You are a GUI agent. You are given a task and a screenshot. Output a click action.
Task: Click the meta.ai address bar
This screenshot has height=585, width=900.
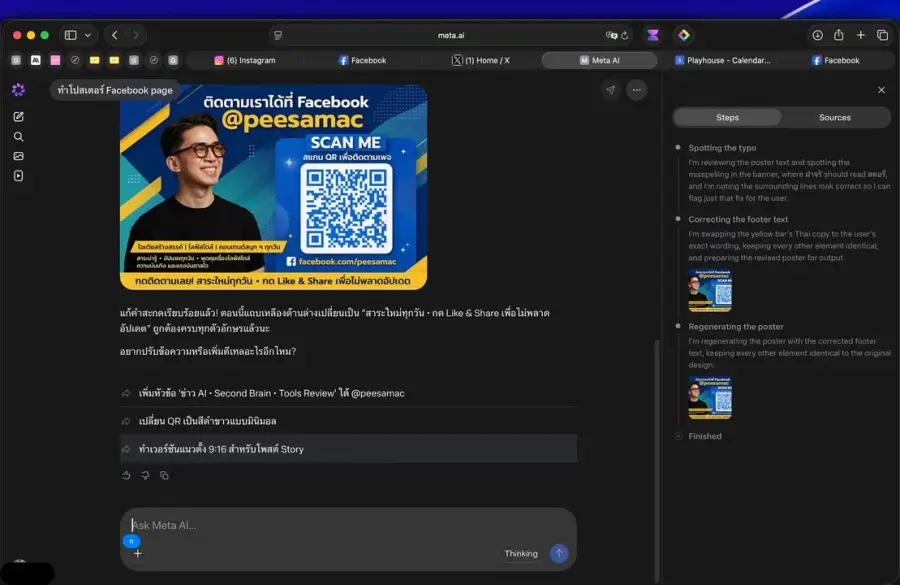point(451,36)
